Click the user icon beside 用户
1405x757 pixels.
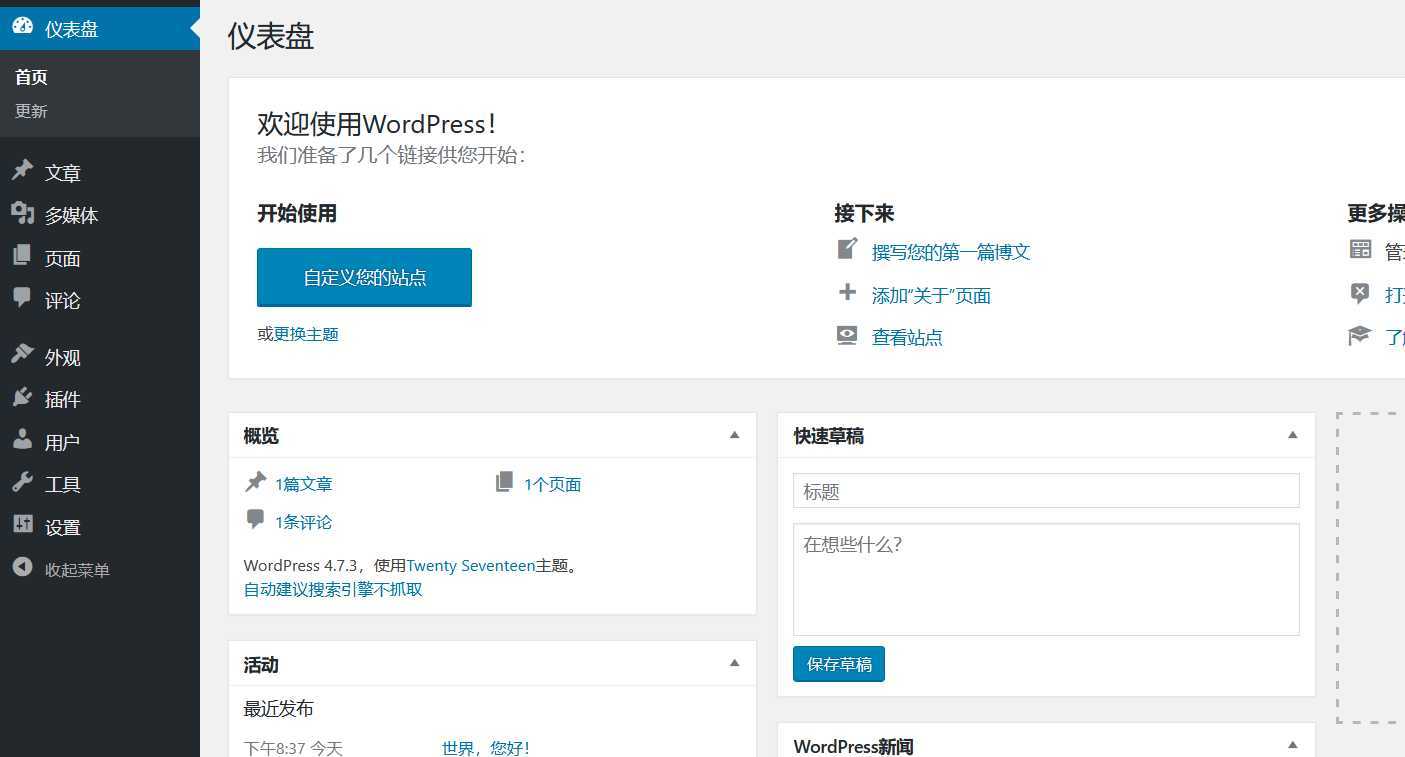[22, 440]
